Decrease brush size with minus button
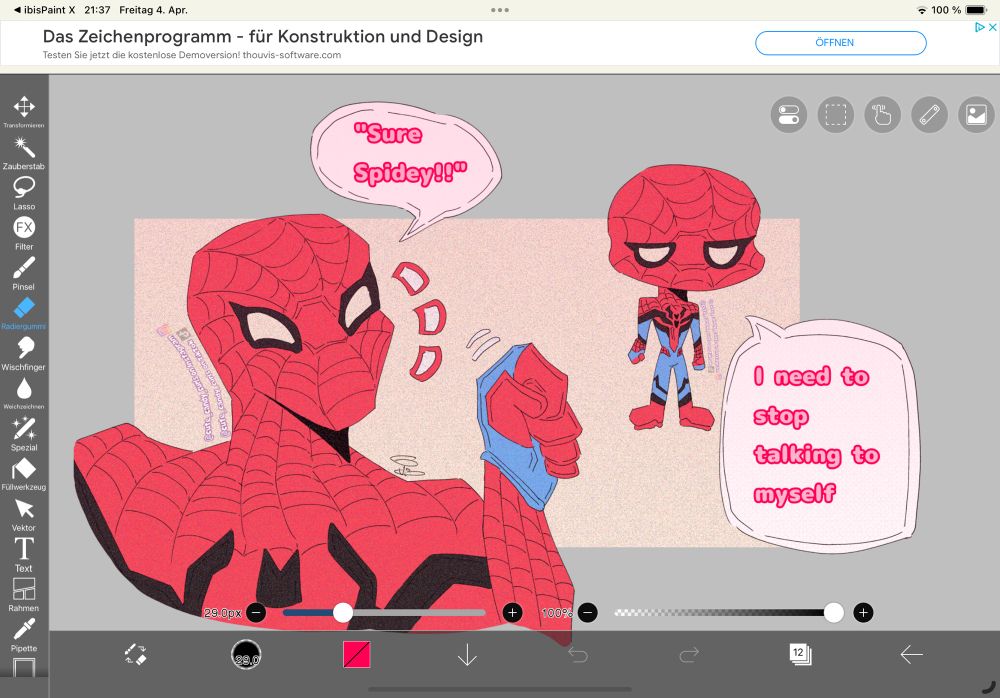 [x=256, y=613]
